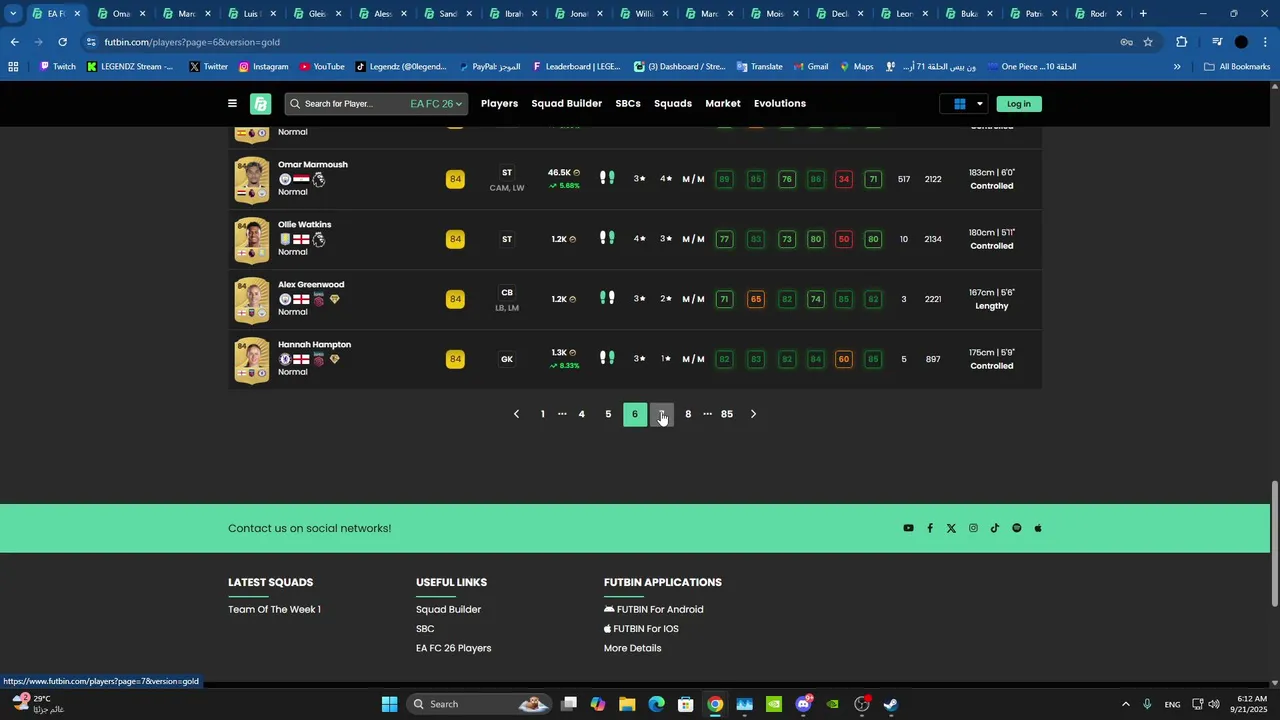1280x720 pixels.
Task: Go to page 1 of players
Action: [543, 414]
